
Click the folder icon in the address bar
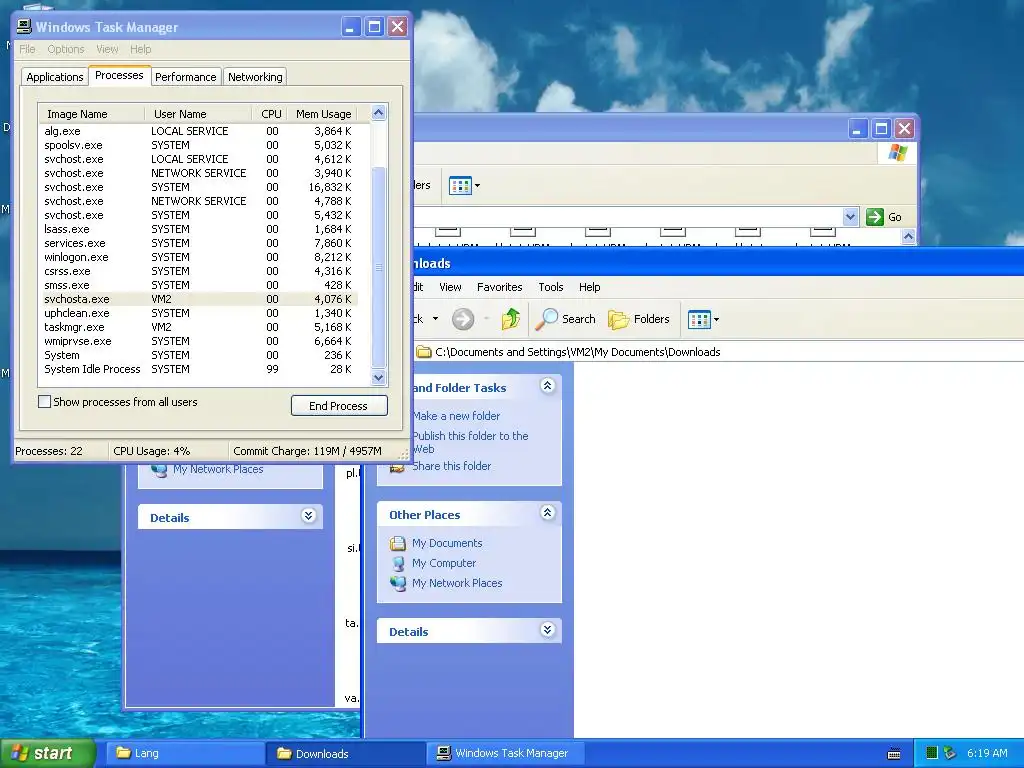coord(424,352)
